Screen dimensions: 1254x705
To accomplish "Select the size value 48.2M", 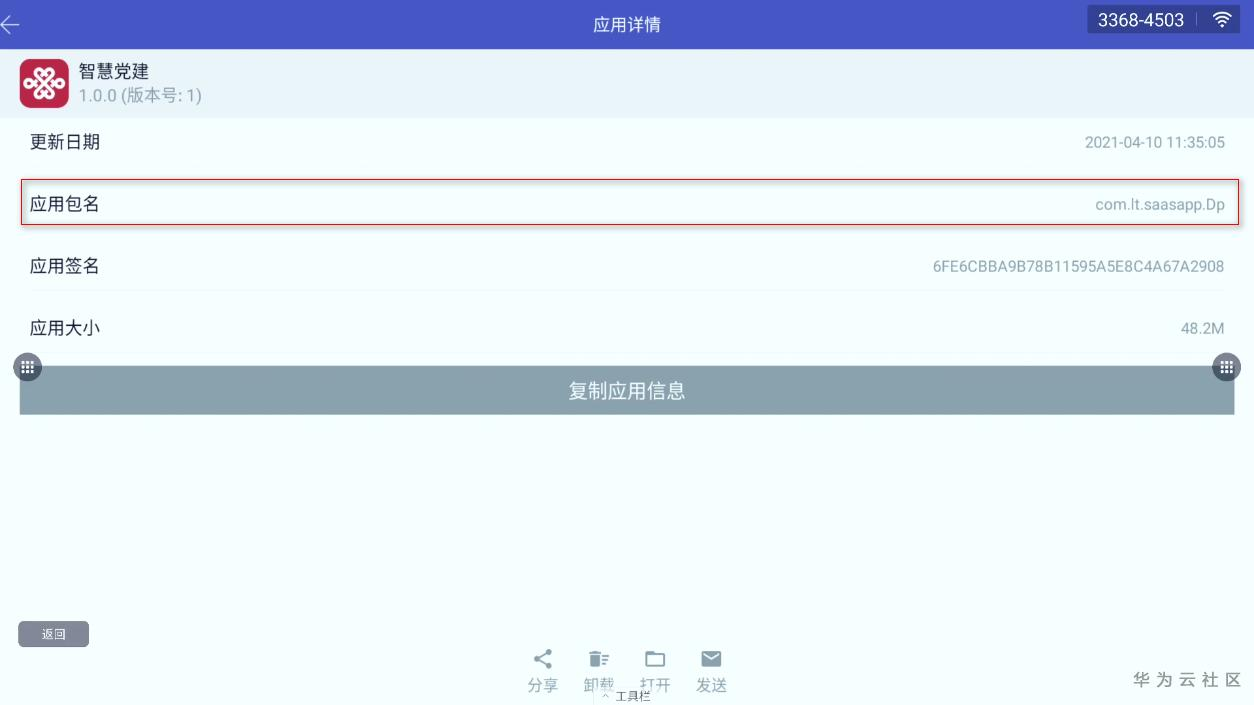I will tap(1203, 329).
